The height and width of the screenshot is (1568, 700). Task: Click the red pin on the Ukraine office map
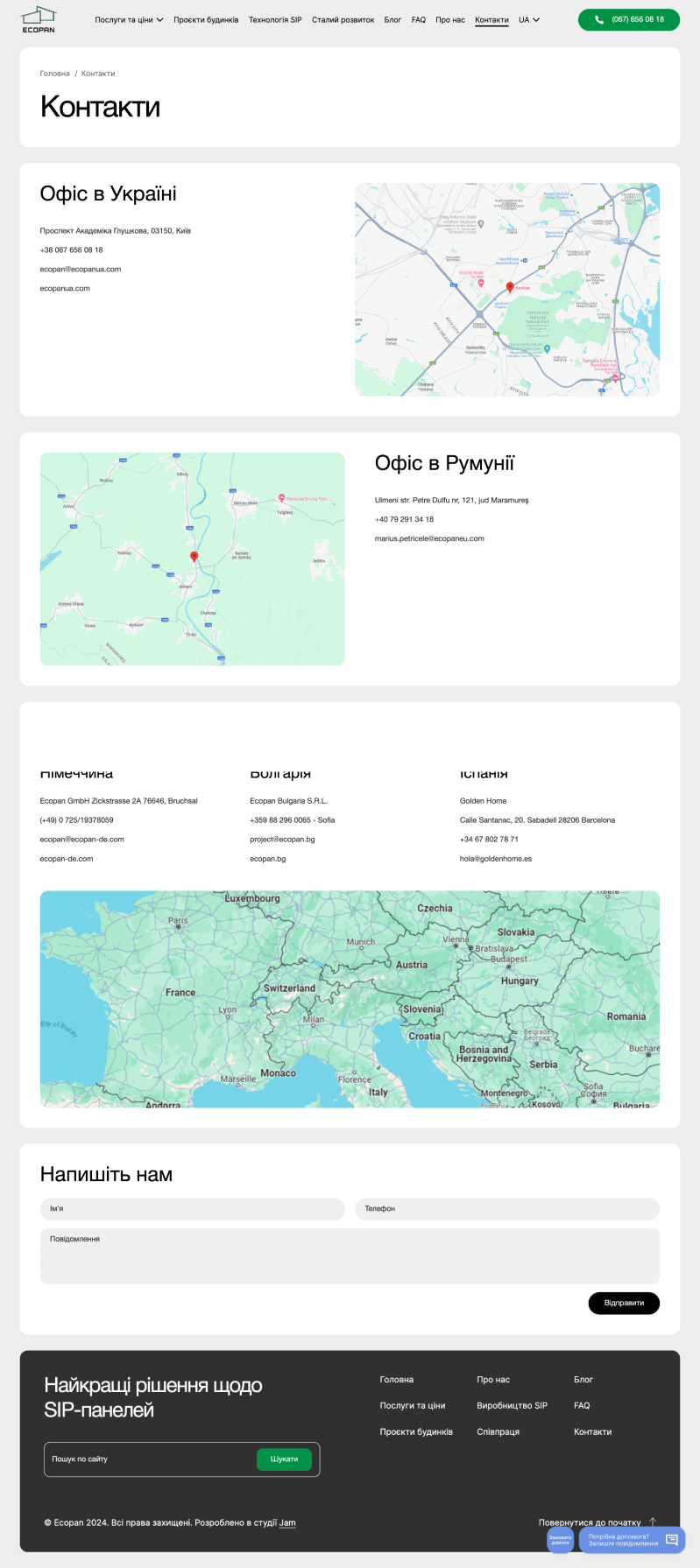pyautogui.click(x=510, y=287)
